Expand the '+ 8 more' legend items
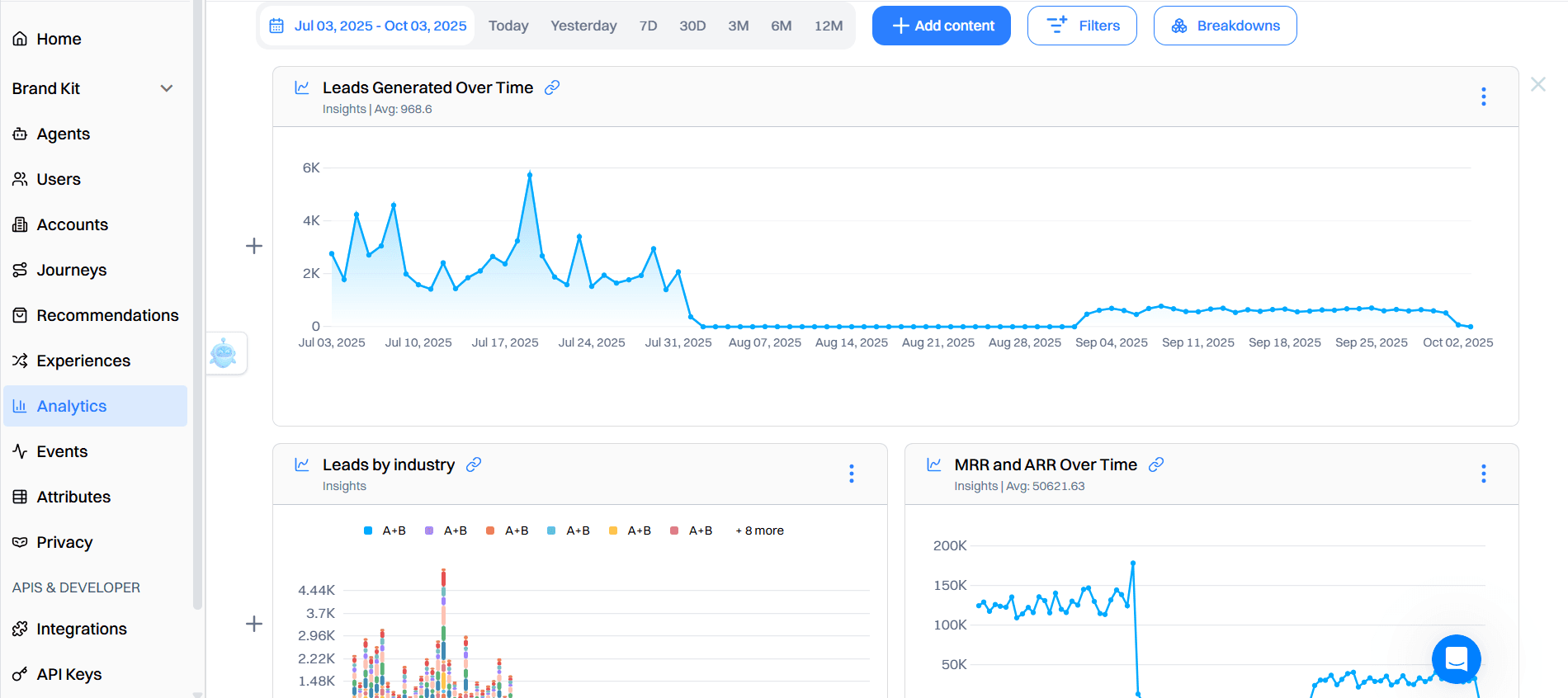This screenshot has height=698, width=1568. point(759,531)
